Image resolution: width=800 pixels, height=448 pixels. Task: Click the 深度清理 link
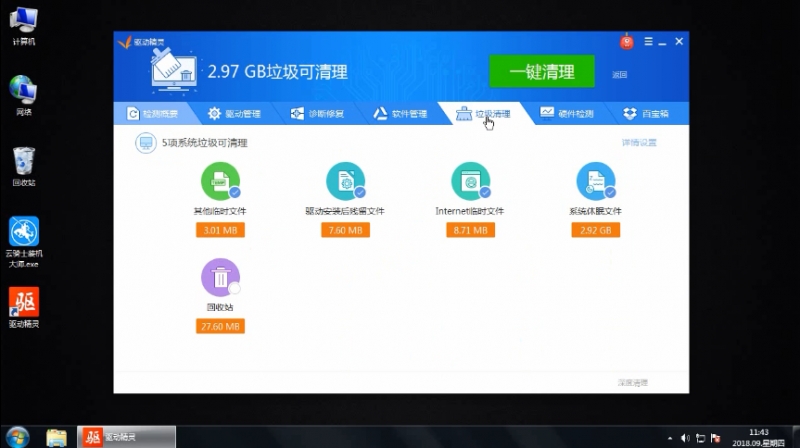point(633,382)
